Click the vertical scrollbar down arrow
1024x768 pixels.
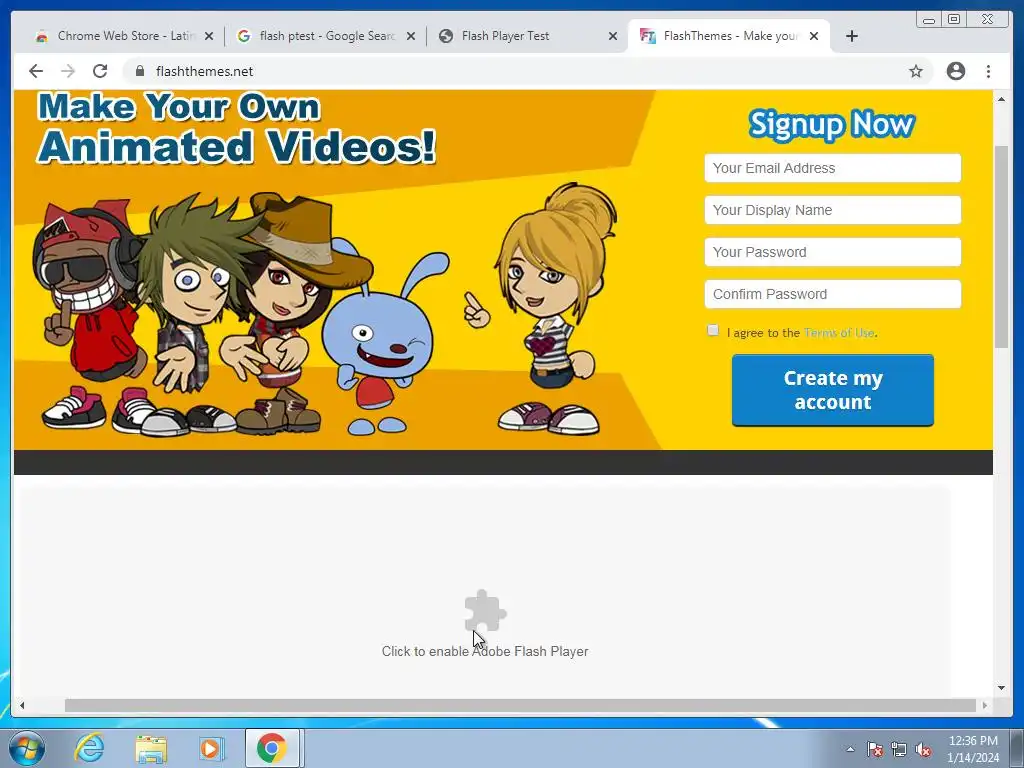tap(1001, 688)
